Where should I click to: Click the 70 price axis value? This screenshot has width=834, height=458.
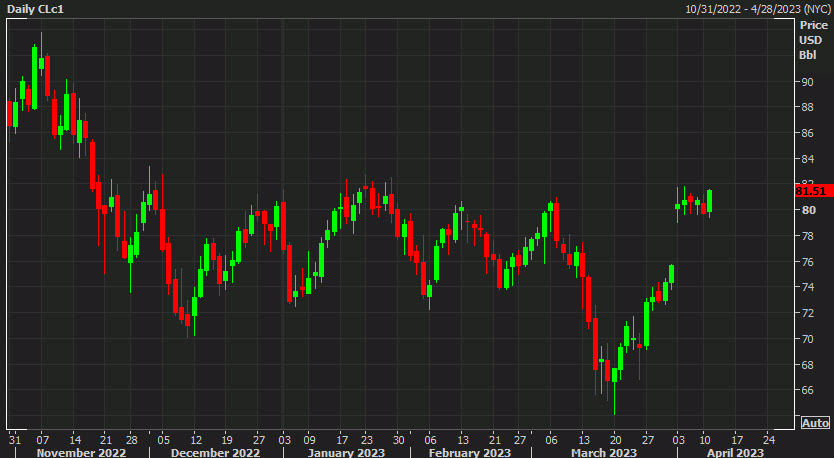point(808,339)
